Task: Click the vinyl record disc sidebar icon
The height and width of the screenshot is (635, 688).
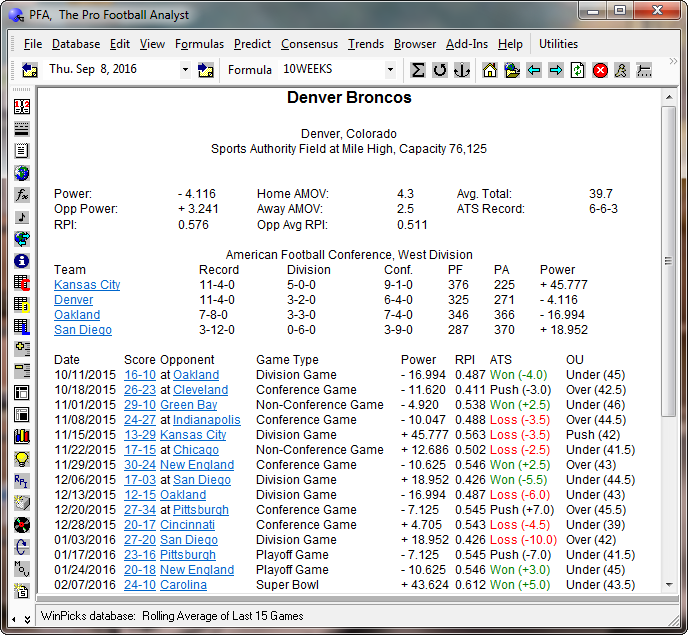Action: click(22, 525)
